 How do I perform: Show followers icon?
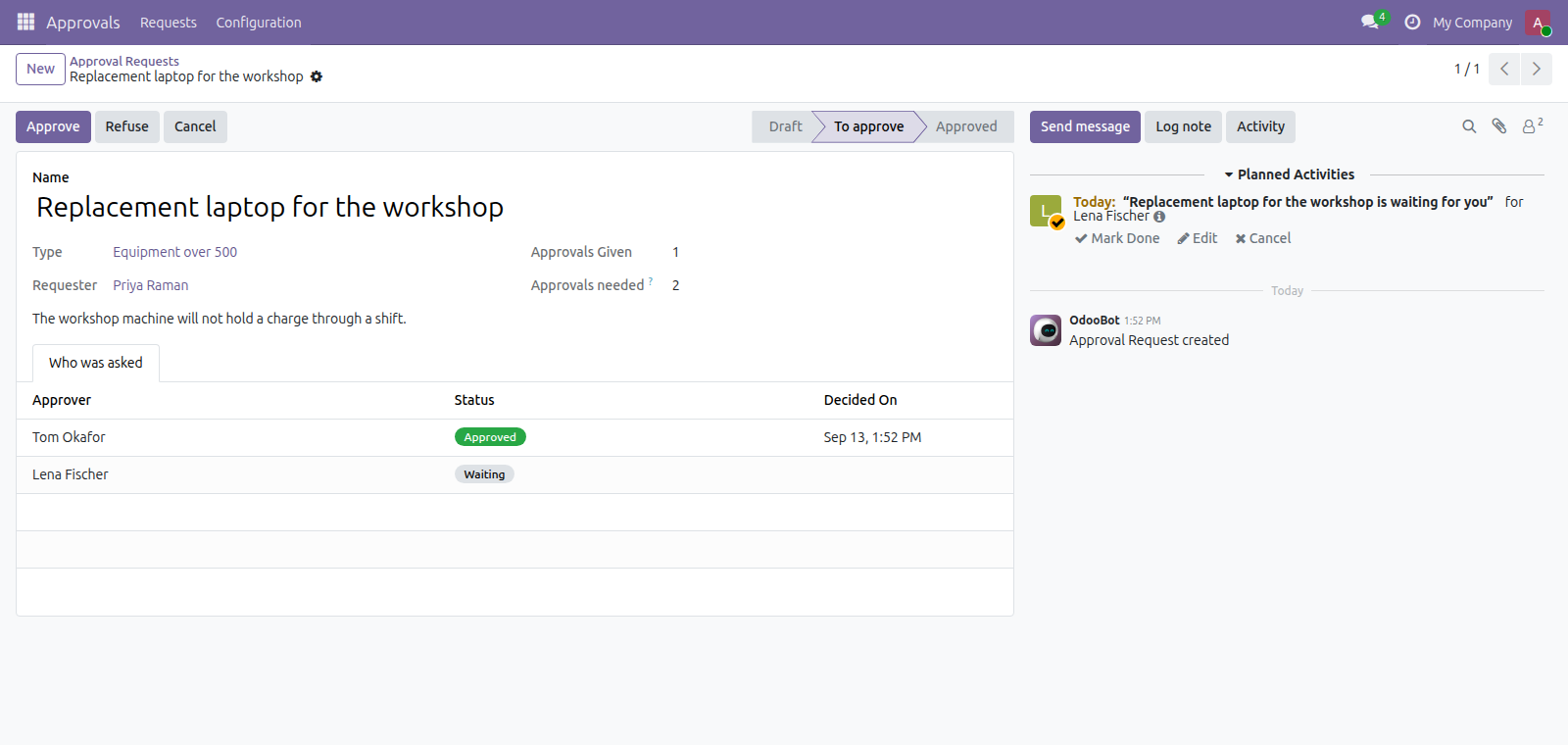1532,125
